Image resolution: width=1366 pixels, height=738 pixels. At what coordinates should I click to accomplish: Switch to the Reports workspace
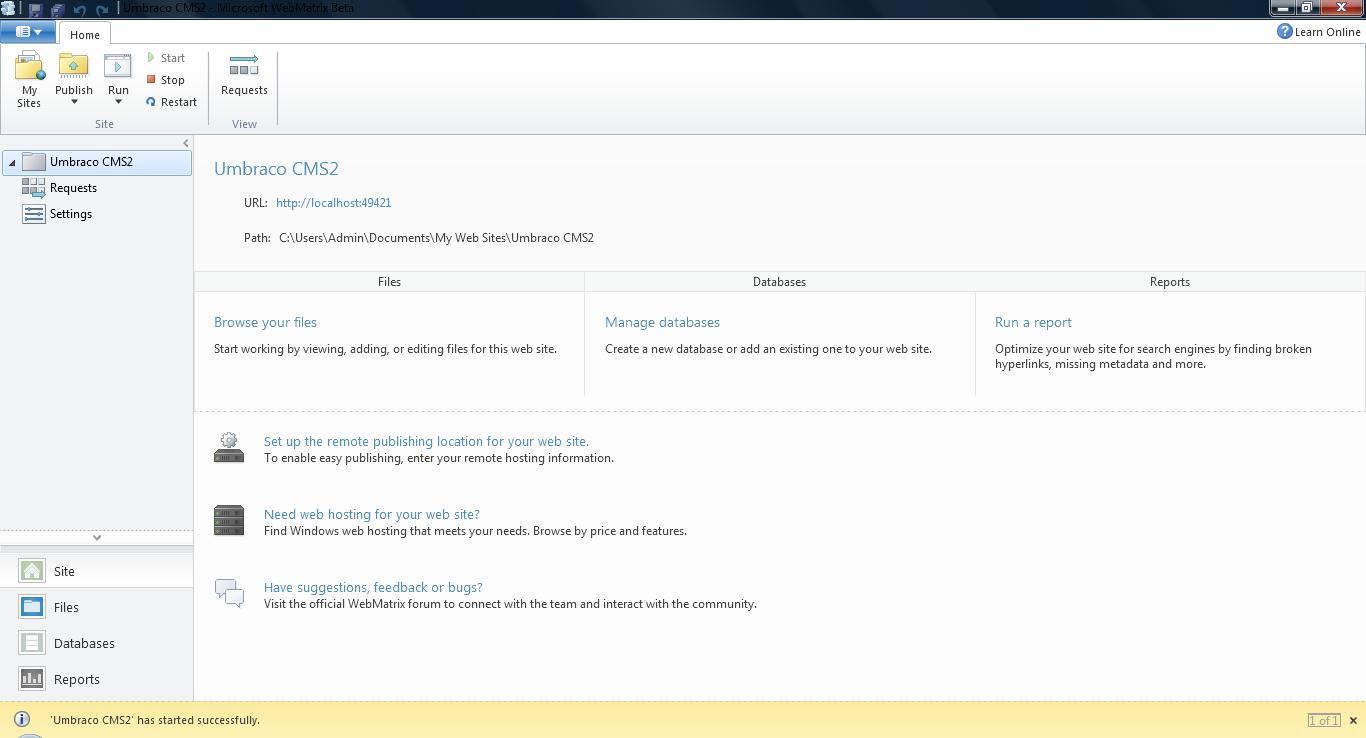96,679
